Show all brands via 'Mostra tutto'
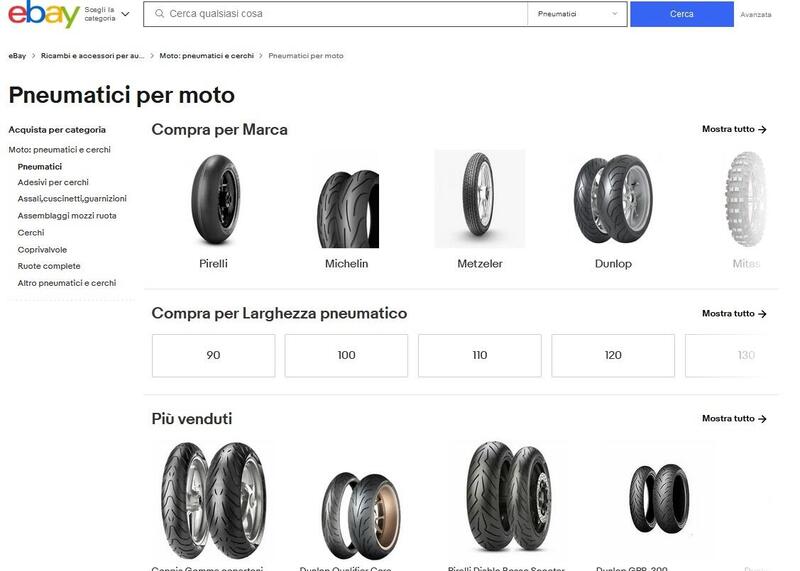 734,129
